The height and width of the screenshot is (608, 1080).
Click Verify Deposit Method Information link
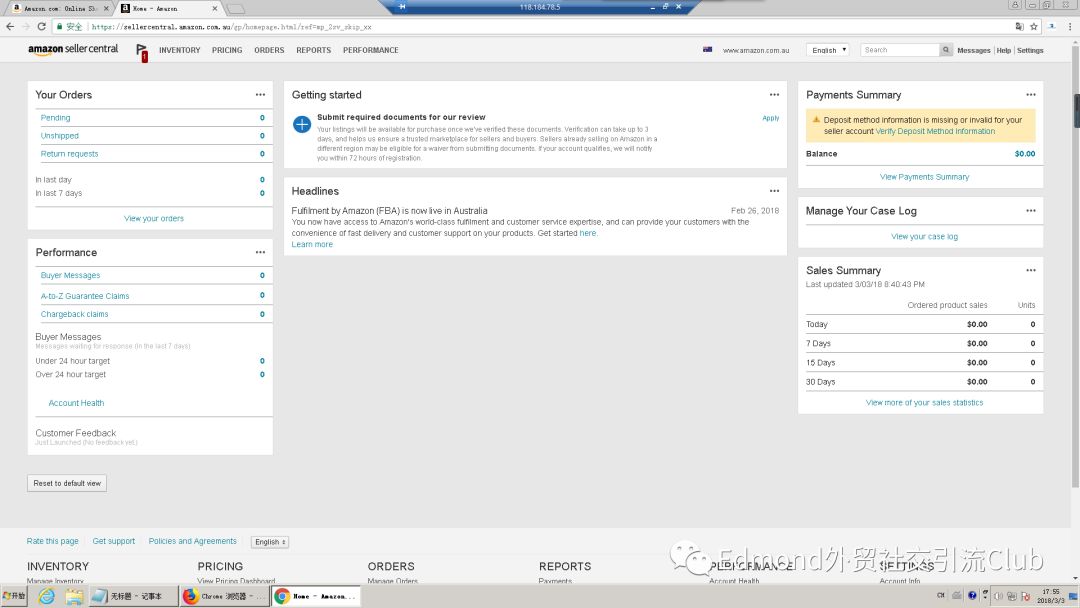(x=935, y=131)
